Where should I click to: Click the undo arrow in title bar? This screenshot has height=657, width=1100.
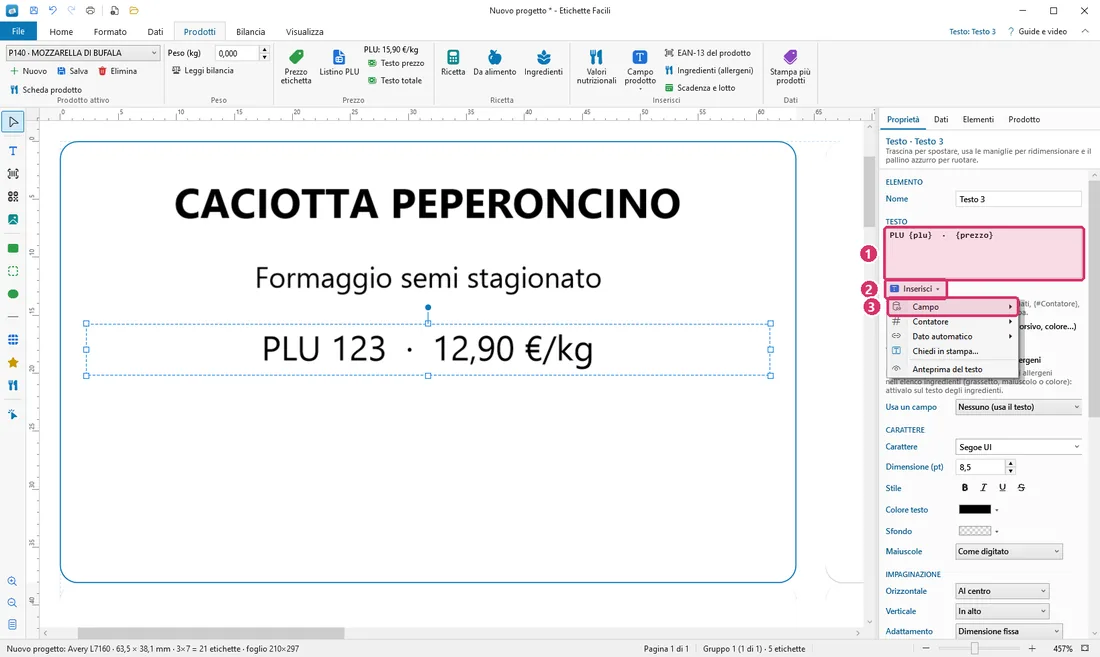click(53, 11)
